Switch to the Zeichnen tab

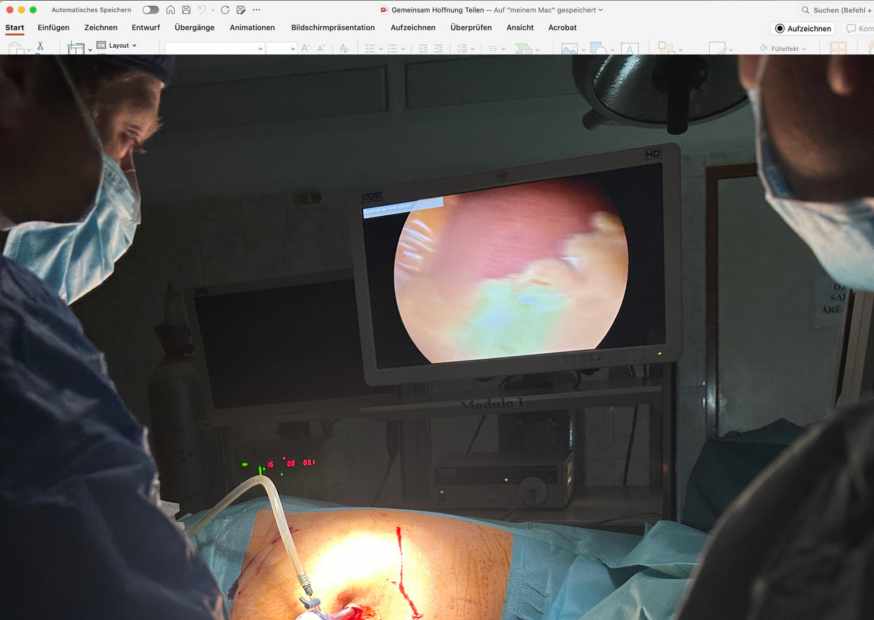[101, 27]
